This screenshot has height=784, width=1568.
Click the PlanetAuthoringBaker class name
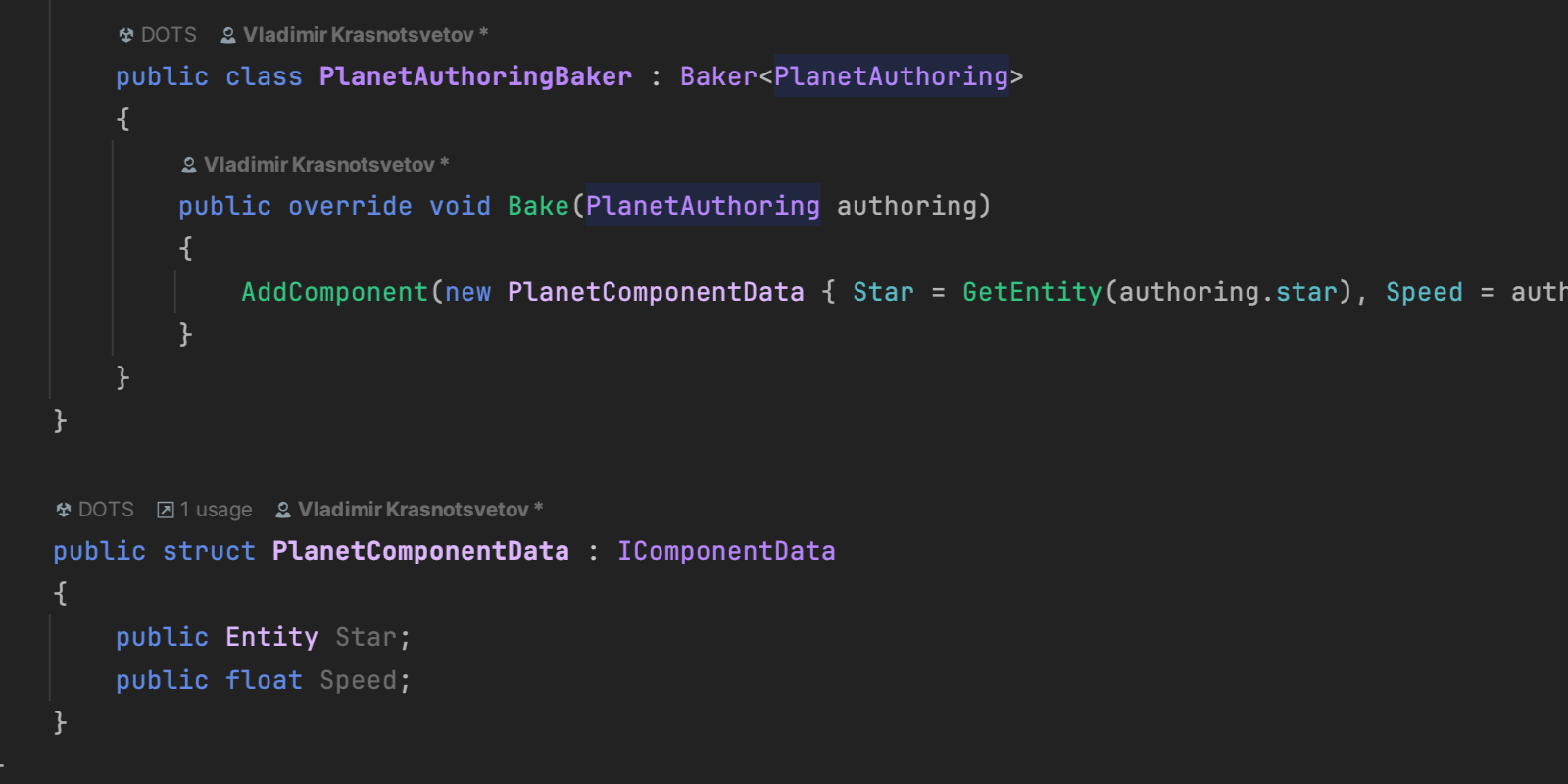click(x=475, y=76)
